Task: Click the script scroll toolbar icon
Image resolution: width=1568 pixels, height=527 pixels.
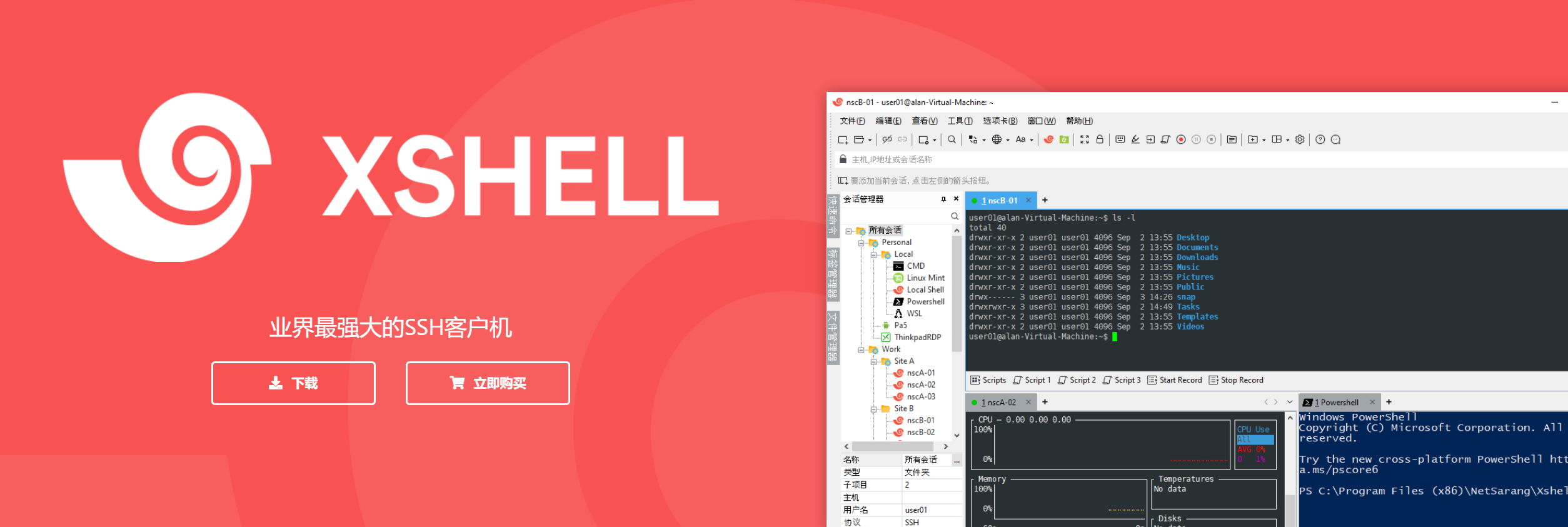Action: (x=1165, y=140)
